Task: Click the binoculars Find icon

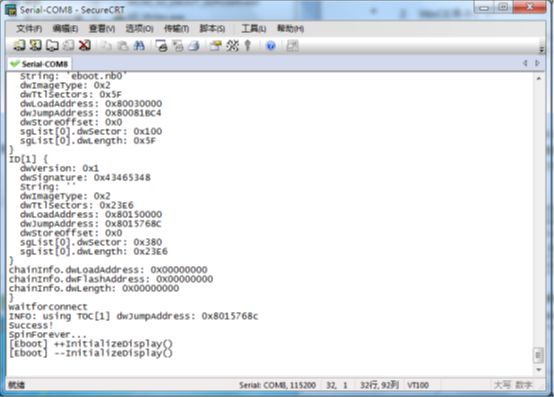Action: [x=139, y=46]
